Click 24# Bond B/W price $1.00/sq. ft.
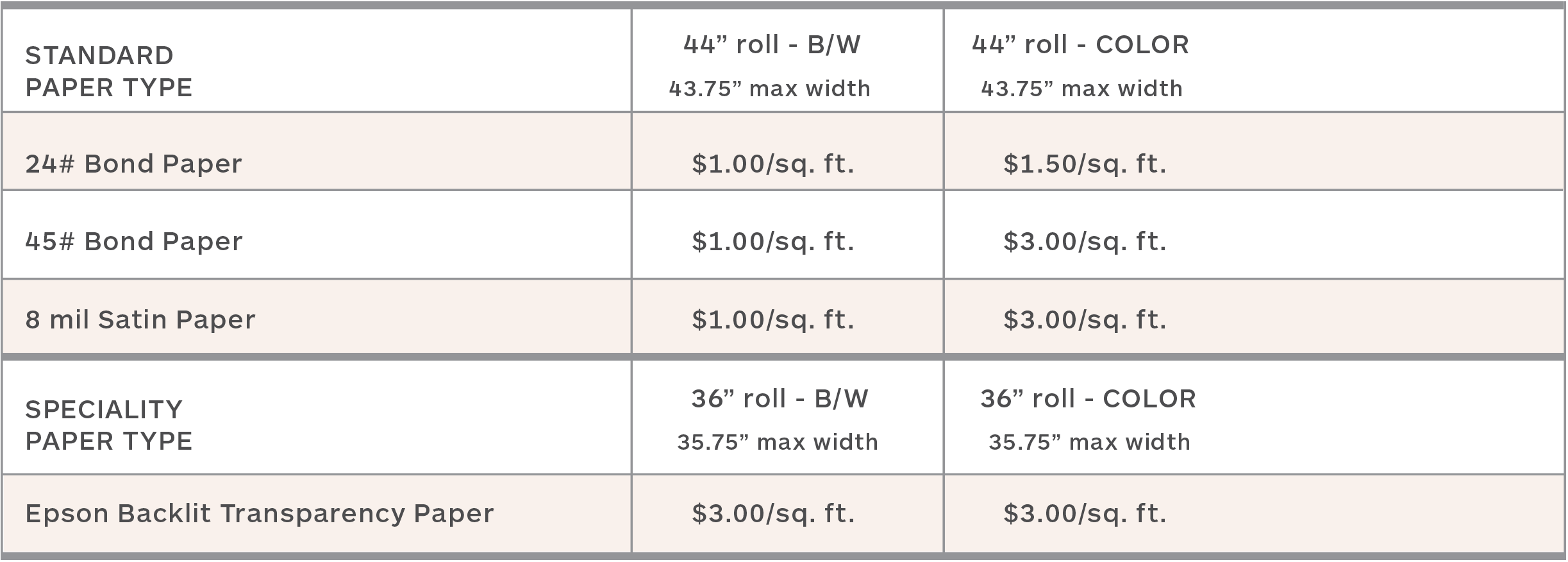 coord(773,164)
